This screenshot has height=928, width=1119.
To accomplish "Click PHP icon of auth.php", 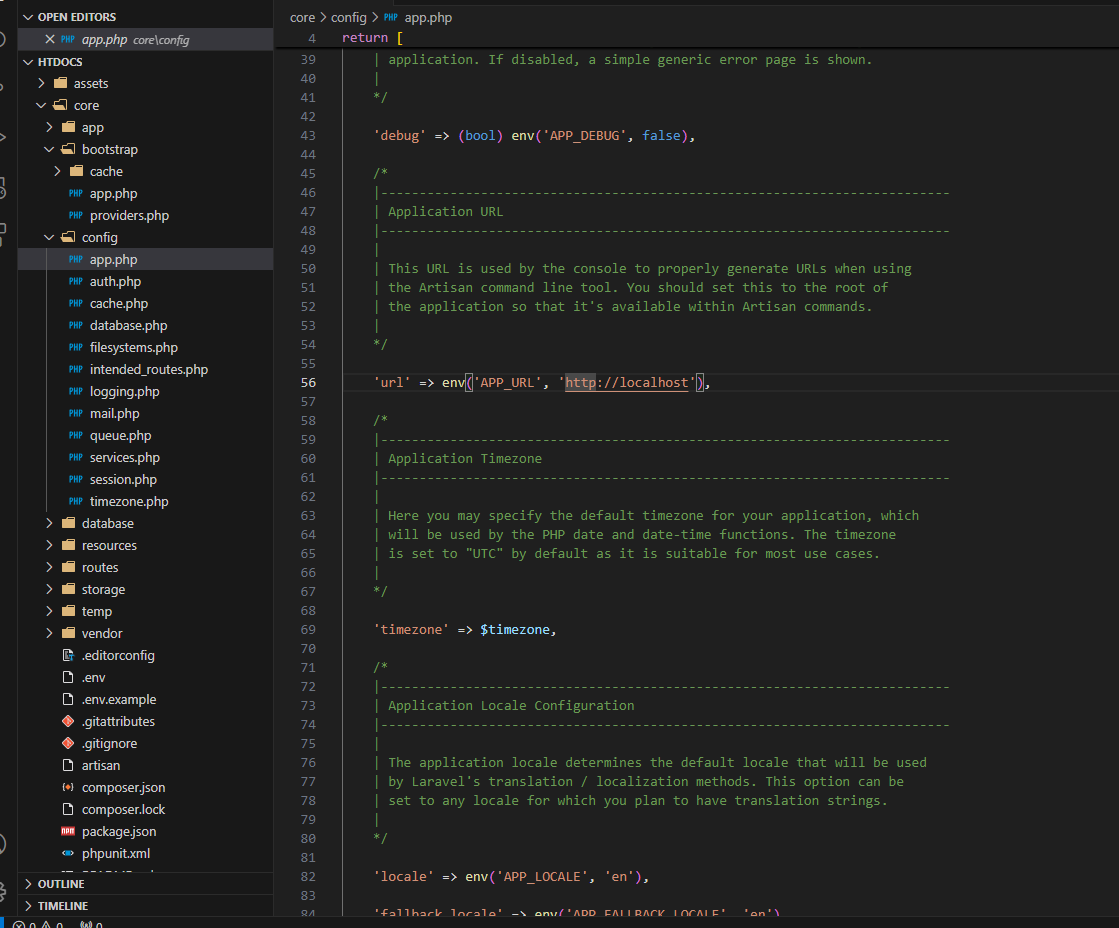I will coord(76,281).
